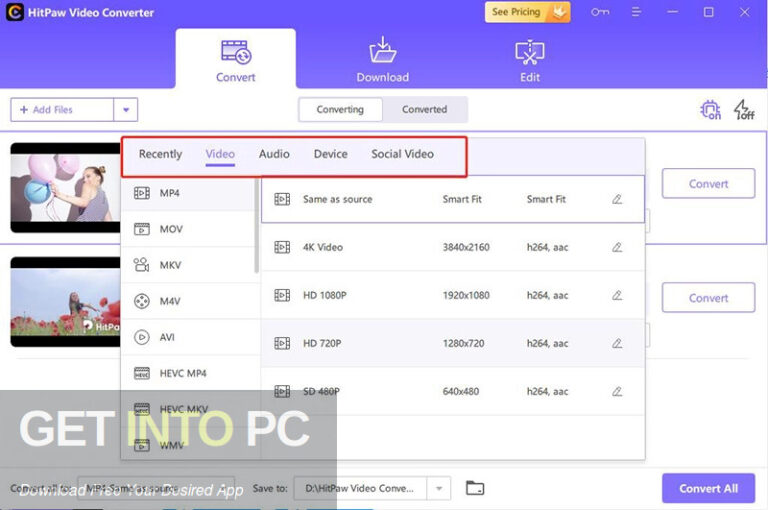
Task: Select the Recently format tab
Action: pyautogui.click(x=160, y=154)
